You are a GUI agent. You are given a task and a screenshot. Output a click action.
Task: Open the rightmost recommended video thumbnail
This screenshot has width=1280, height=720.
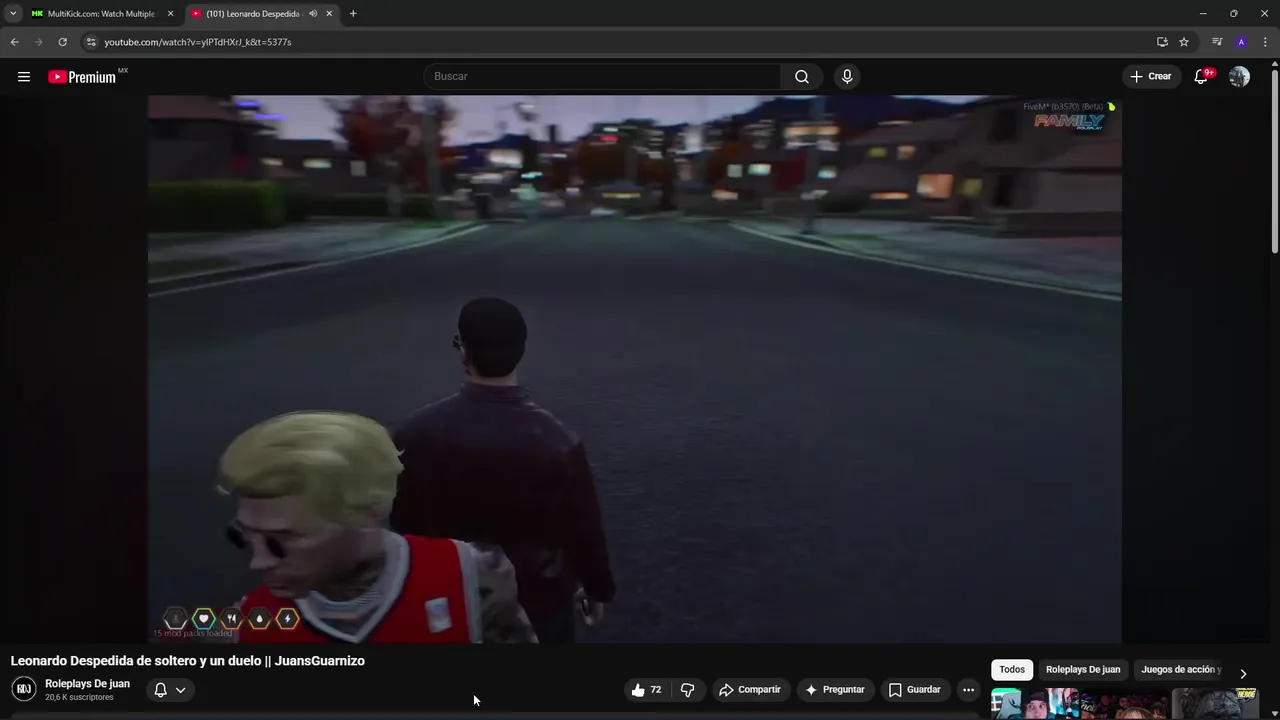(1214, 704)
